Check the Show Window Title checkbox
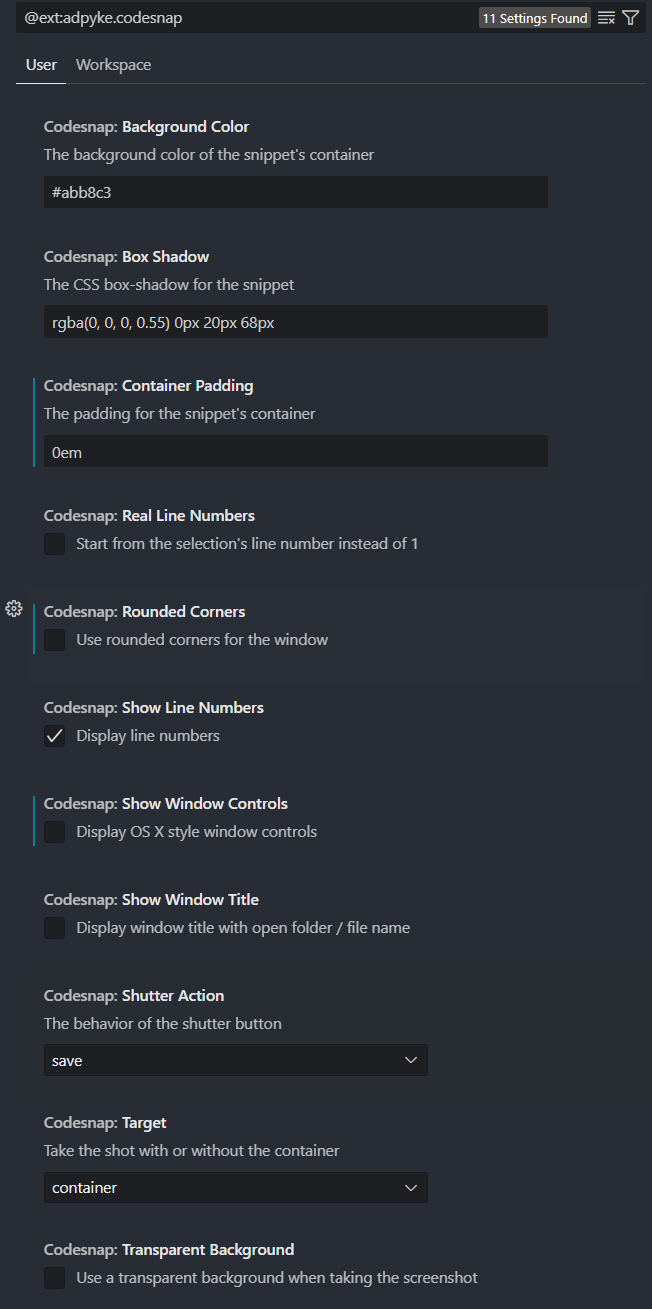The width and height of the screenshot is (652, 1309). (55, 928)
